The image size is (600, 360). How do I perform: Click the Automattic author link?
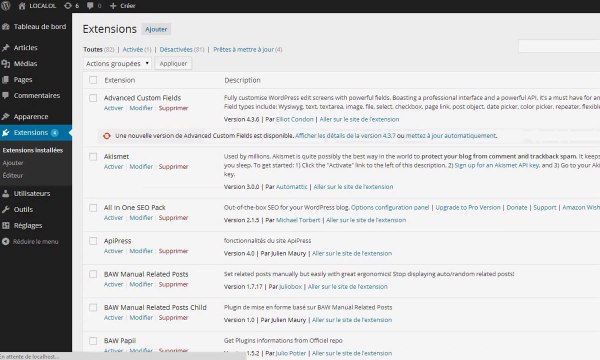click(x=292, y=187)
